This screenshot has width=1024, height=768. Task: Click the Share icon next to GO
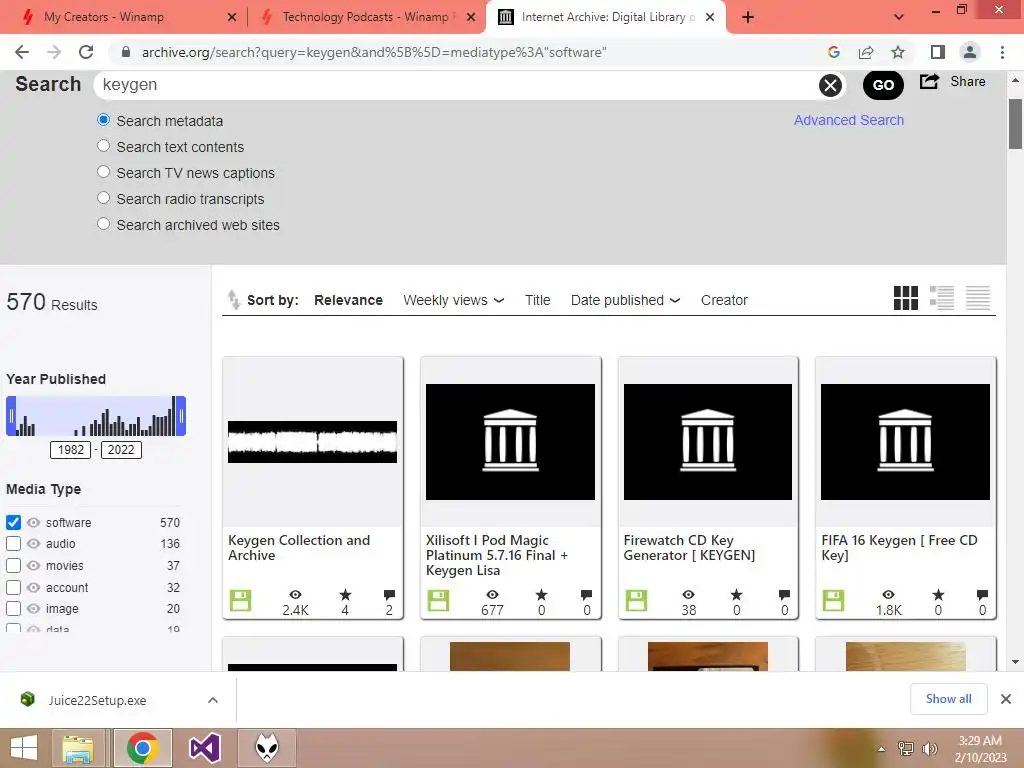tap(929, 82)
